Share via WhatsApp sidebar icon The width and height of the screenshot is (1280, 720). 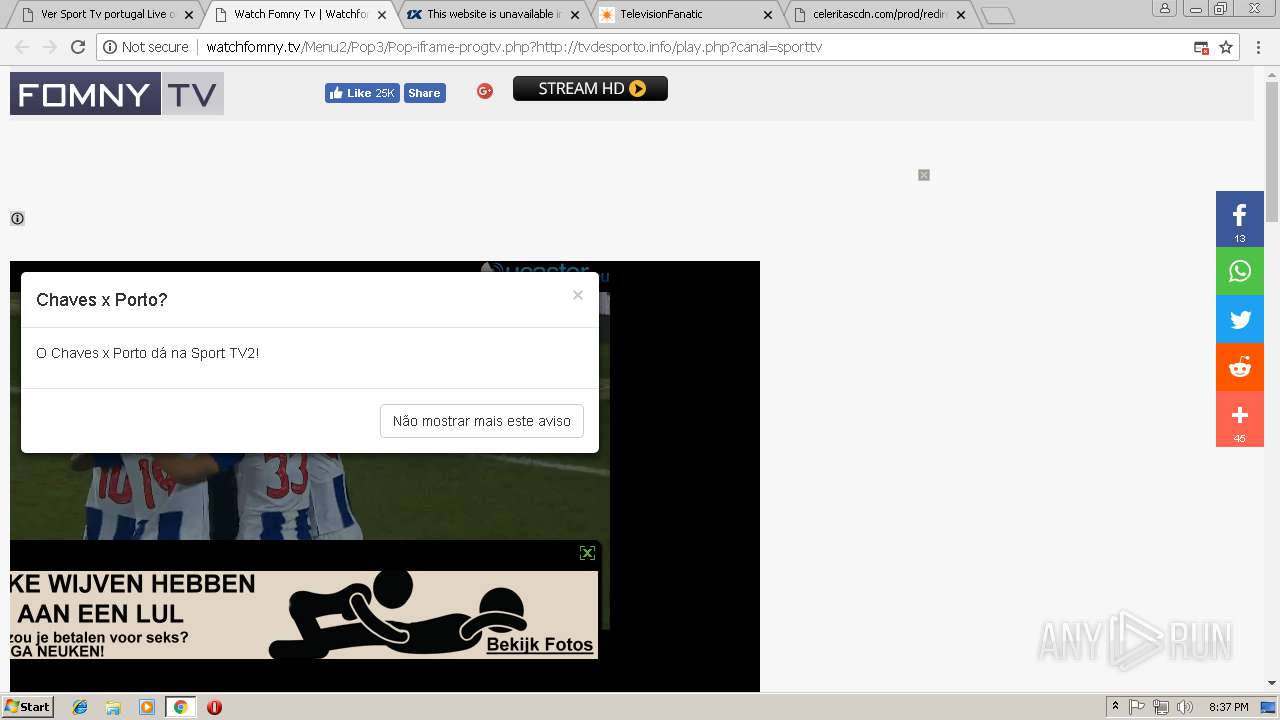click(x=1240, y=271)
